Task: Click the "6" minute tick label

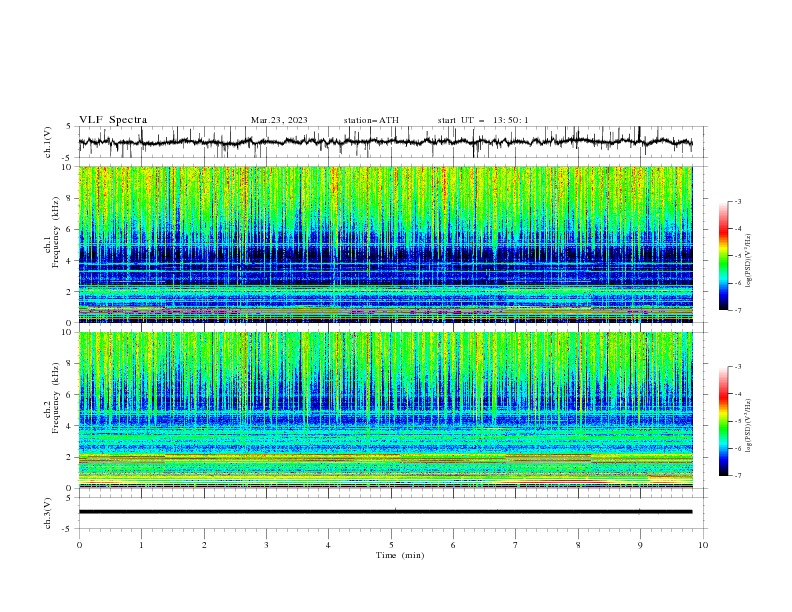Action: [x=453, y=545]
